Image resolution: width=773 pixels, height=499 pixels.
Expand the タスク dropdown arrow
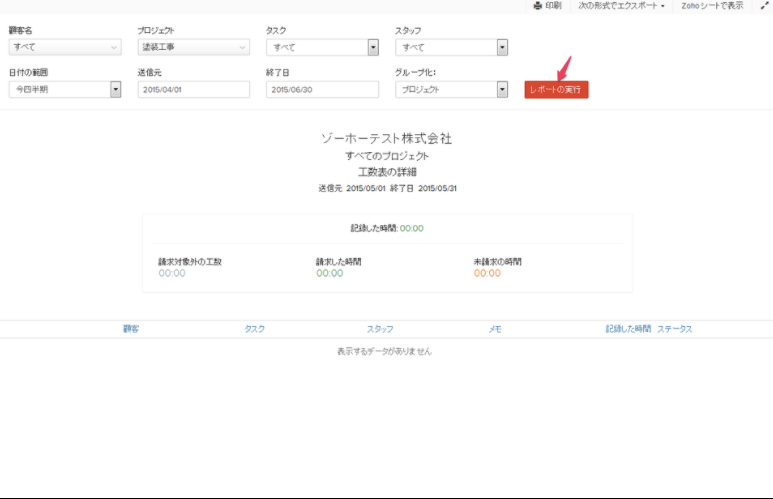373,47
